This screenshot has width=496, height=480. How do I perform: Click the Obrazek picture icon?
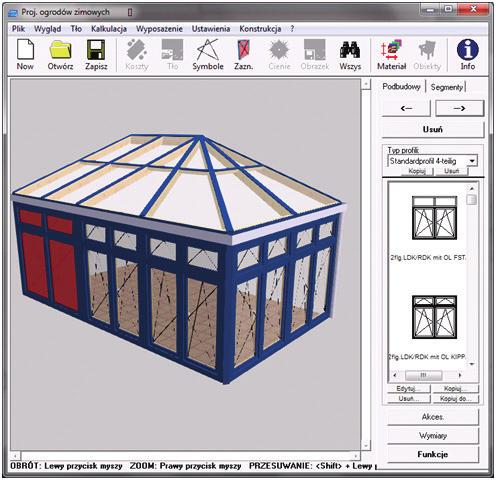point(315,54)
